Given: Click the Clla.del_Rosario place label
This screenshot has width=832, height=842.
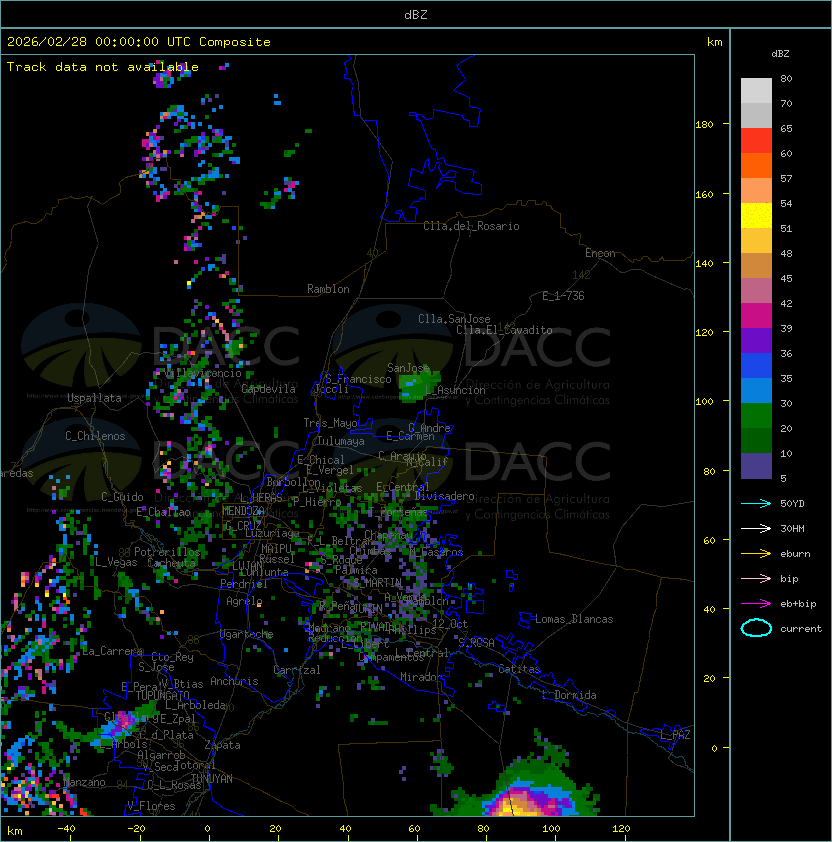Looking at the screenshot, I should click(x=471, y=226).
